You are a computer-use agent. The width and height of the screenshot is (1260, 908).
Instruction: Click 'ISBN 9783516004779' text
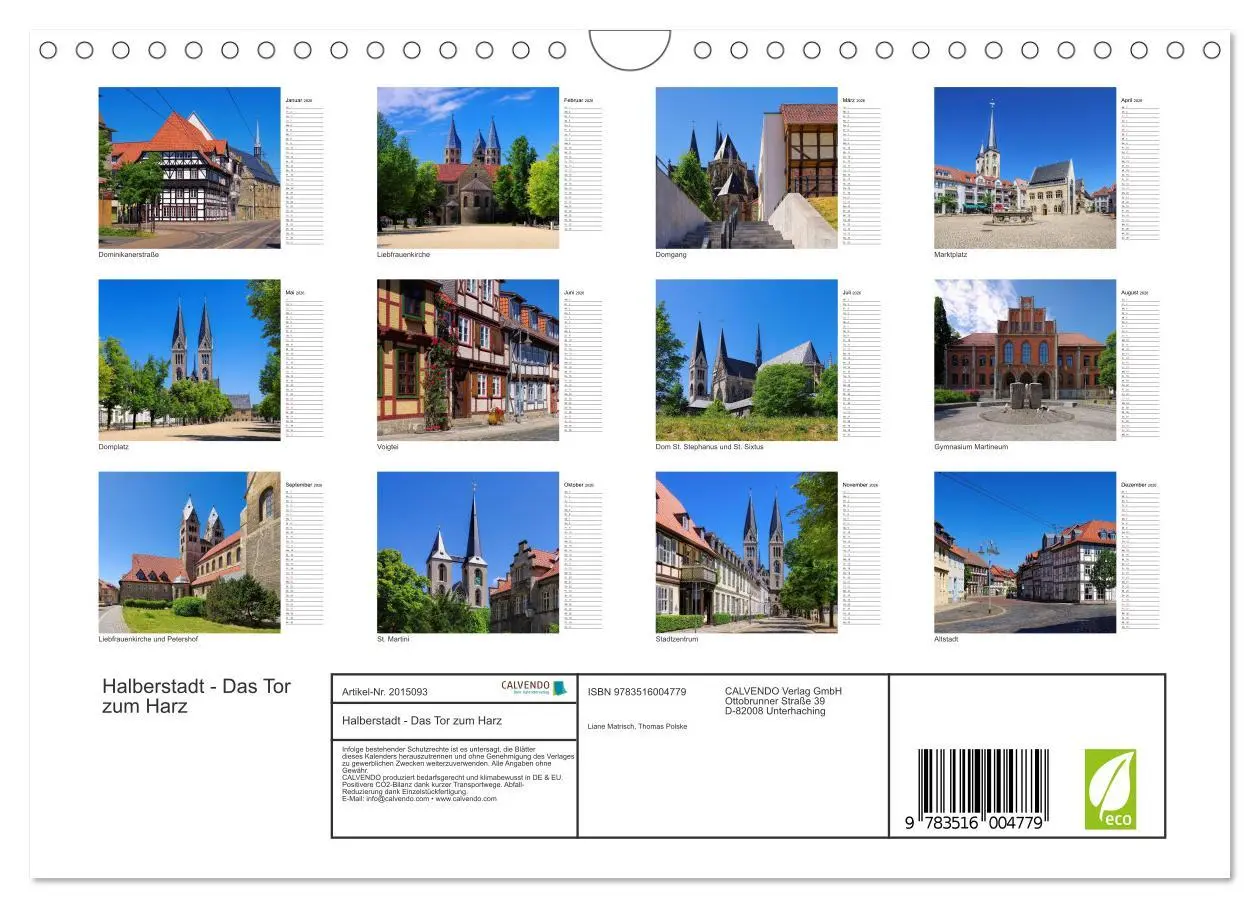(636, 692)
